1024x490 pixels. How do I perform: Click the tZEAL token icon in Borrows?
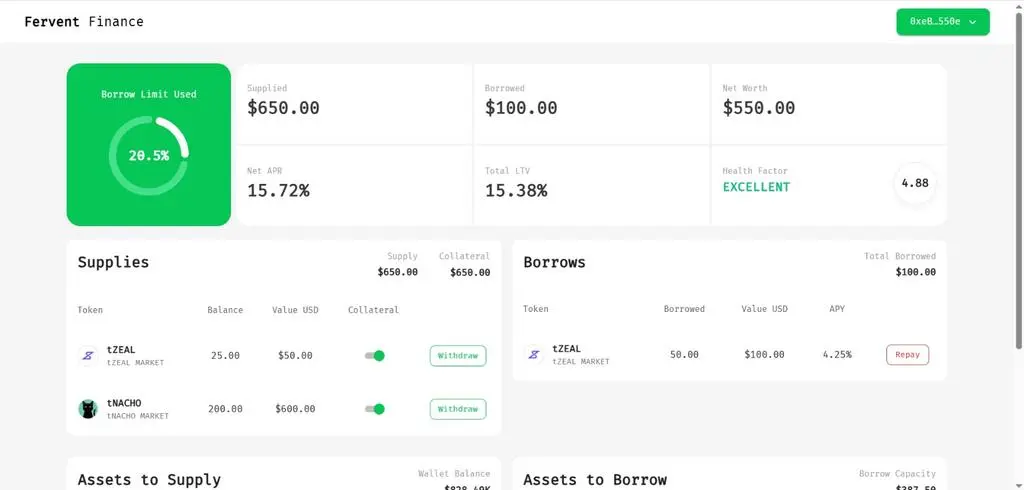point(534,355)
